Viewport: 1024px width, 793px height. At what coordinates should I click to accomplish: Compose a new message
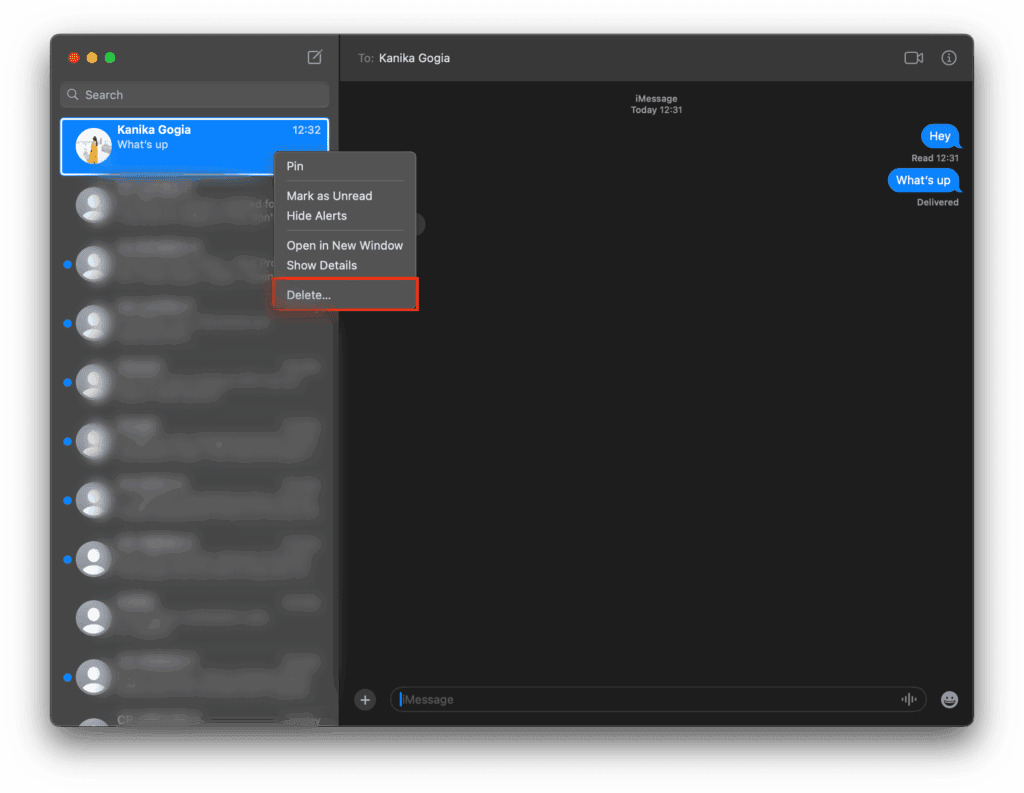tap(314, 57)
